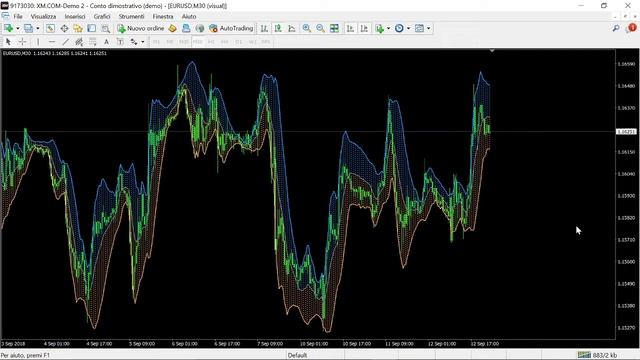Open the Visualizza menu
640x360 pixels.
pyautogui.click(x=43, y=16)
